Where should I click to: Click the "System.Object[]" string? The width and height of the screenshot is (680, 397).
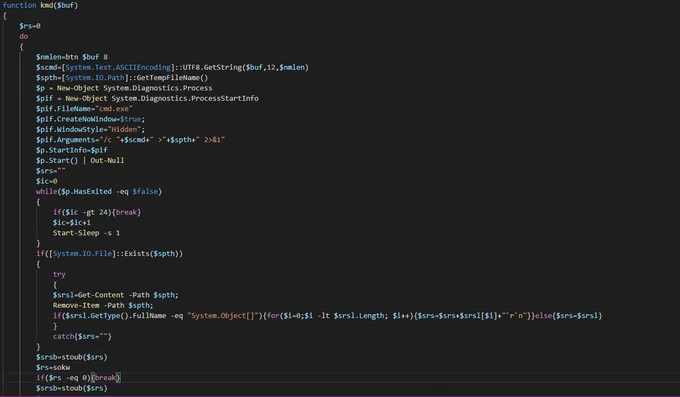(223, 316)
